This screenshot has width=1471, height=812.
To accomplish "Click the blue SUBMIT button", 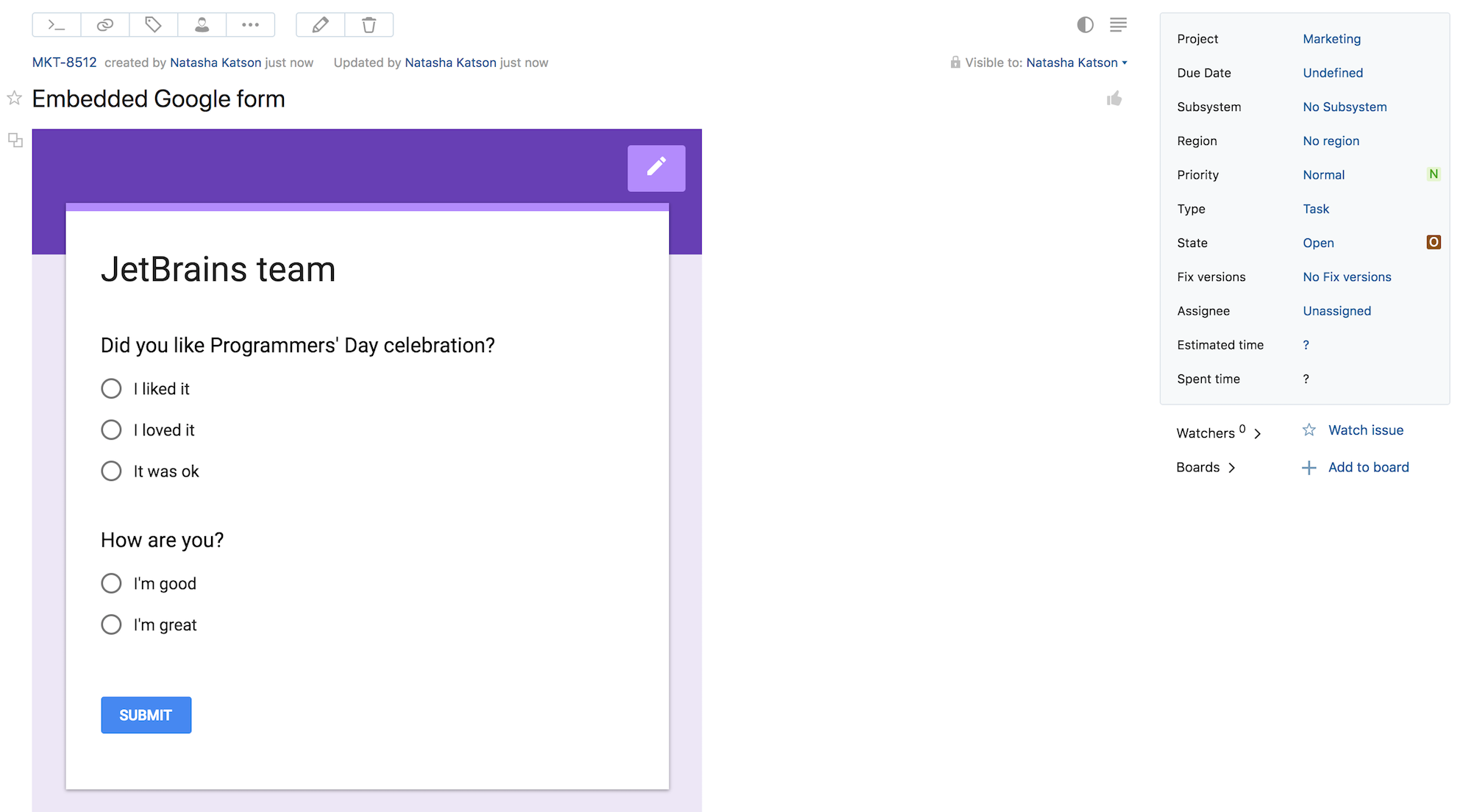I will (x=146, y=715).
